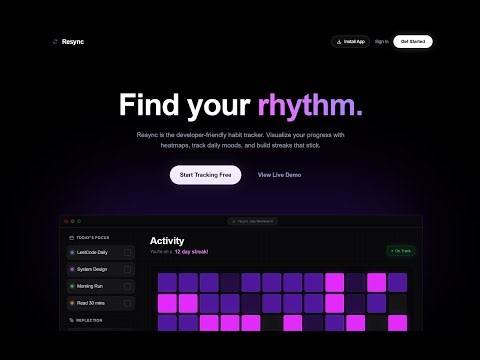Click the LeetCode Daily habit name

click(92, 252)
